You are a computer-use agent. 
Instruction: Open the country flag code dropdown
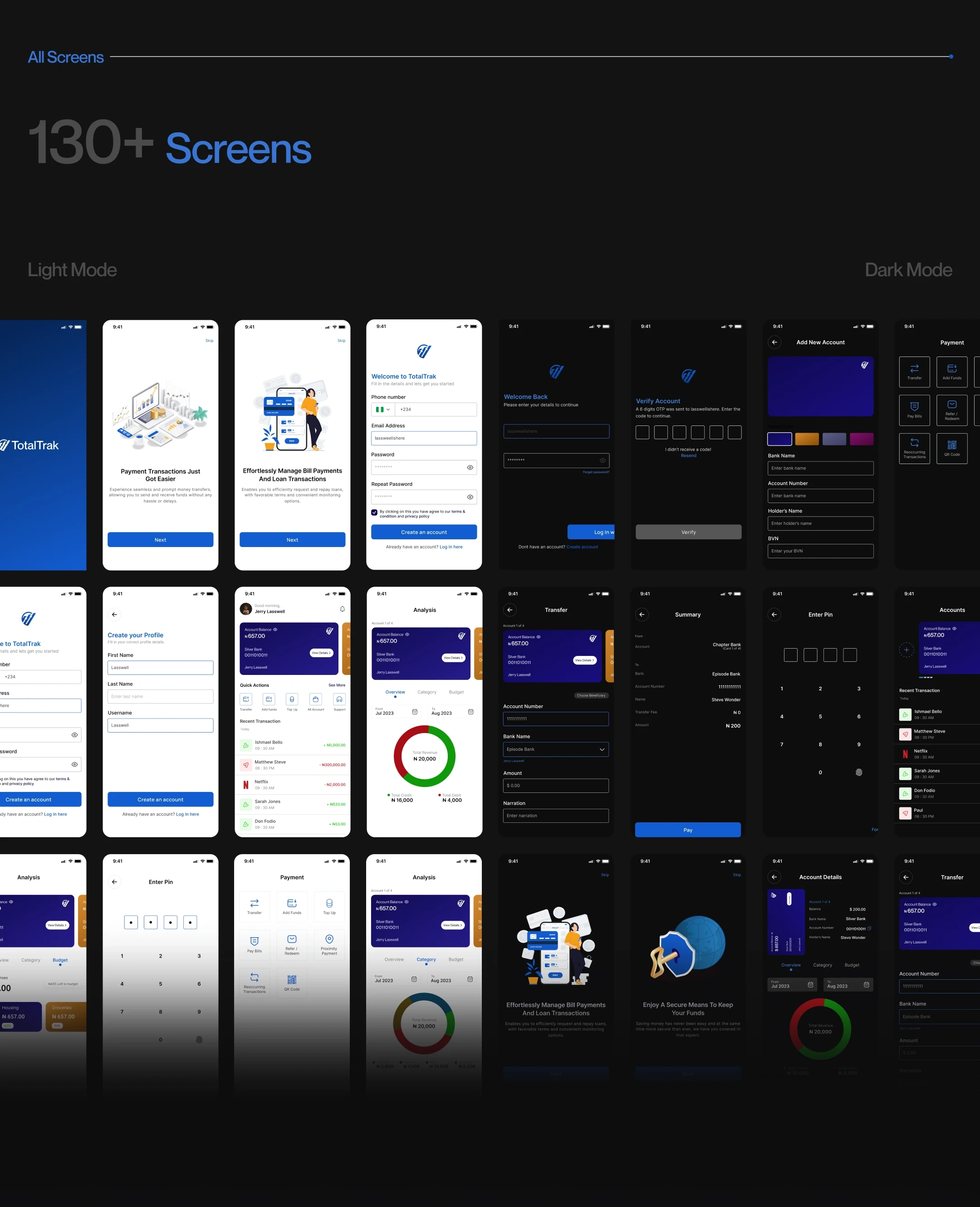click(383, 410)
